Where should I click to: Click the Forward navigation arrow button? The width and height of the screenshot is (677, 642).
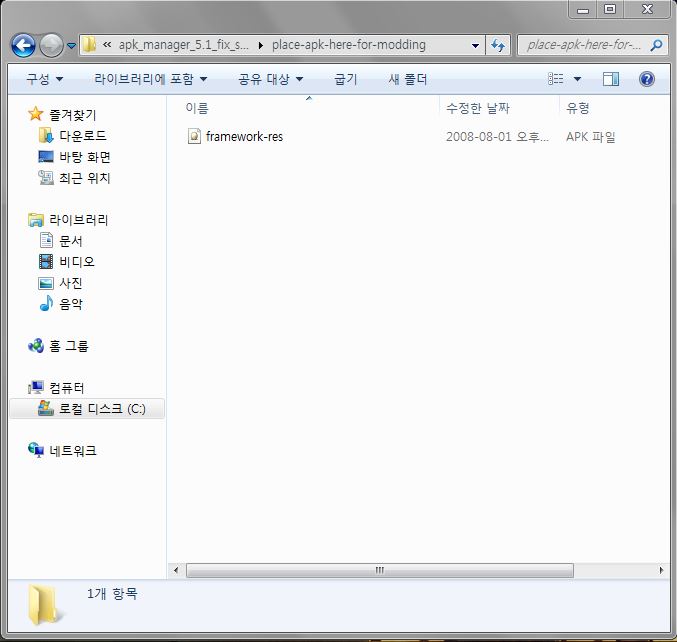pos(51,45)
